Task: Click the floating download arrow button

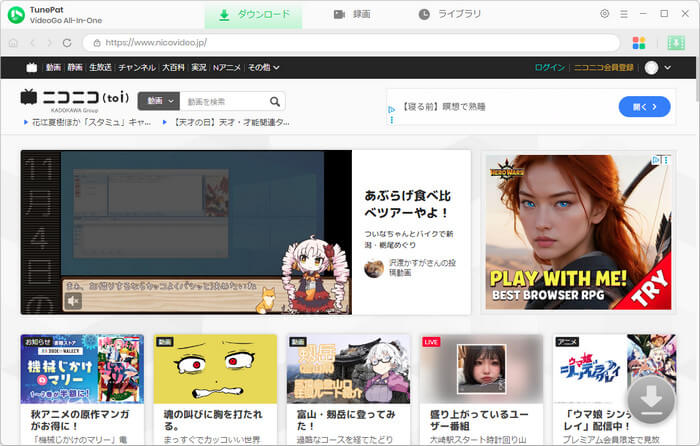Action: [651, 399]
